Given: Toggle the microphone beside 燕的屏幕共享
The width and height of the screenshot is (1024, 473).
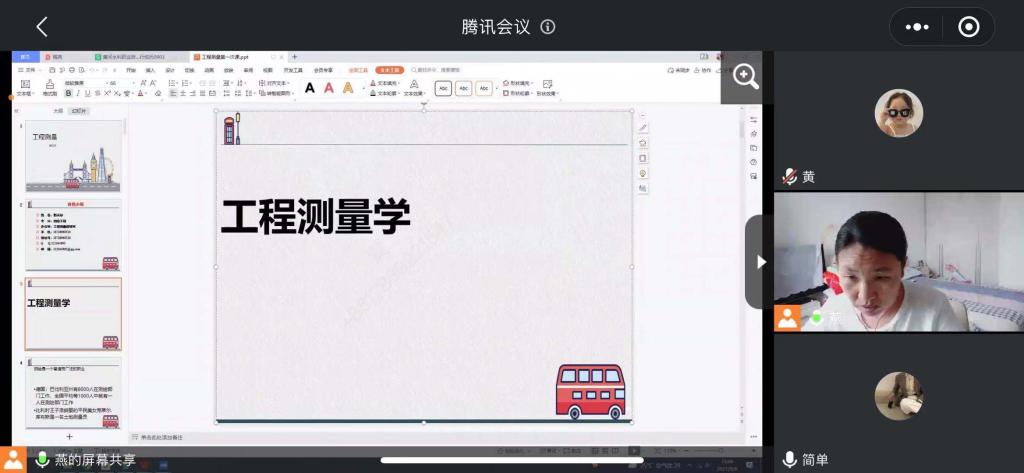Looking at the screenshot, I should [42, 459].
